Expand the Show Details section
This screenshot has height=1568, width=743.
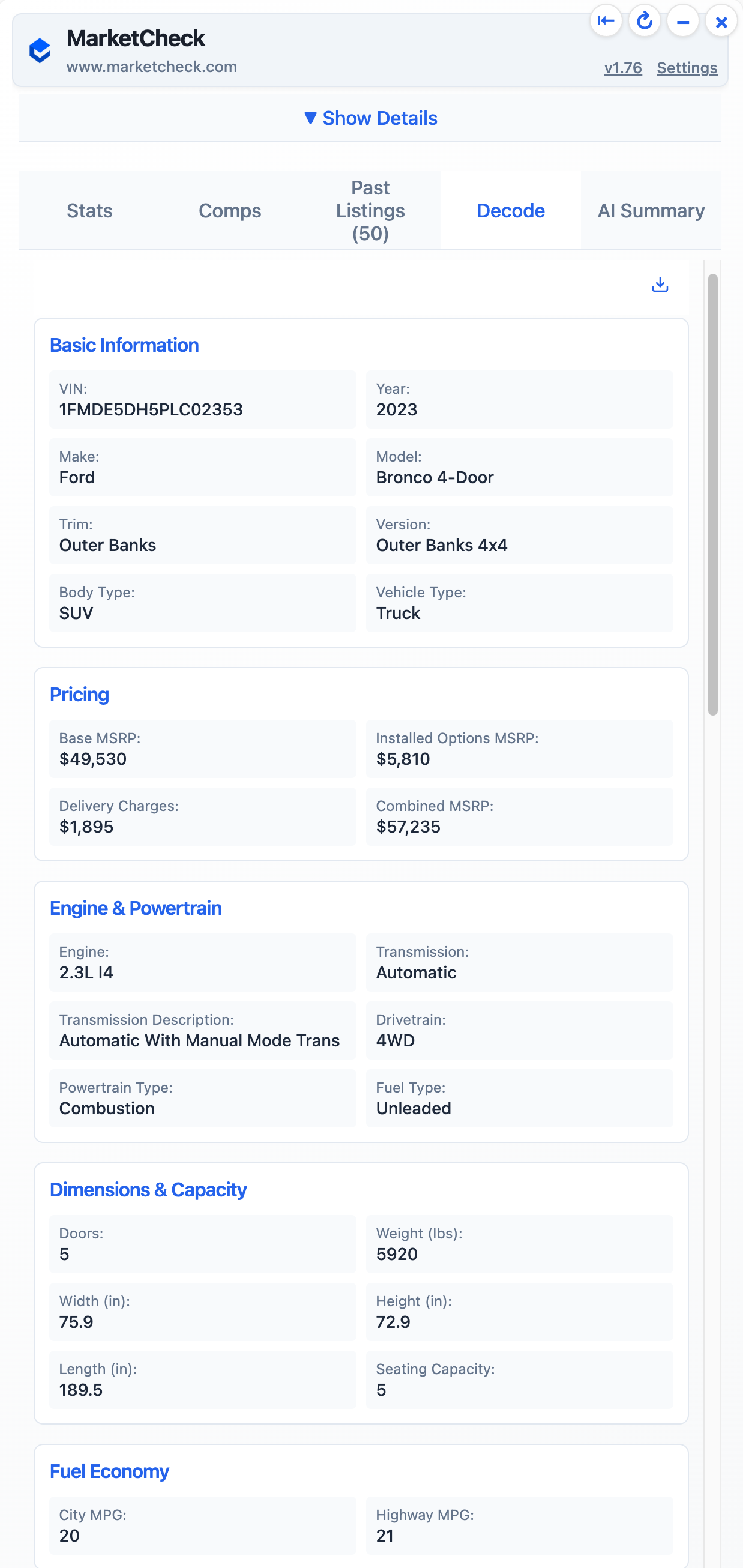click(x=370, y=118)
